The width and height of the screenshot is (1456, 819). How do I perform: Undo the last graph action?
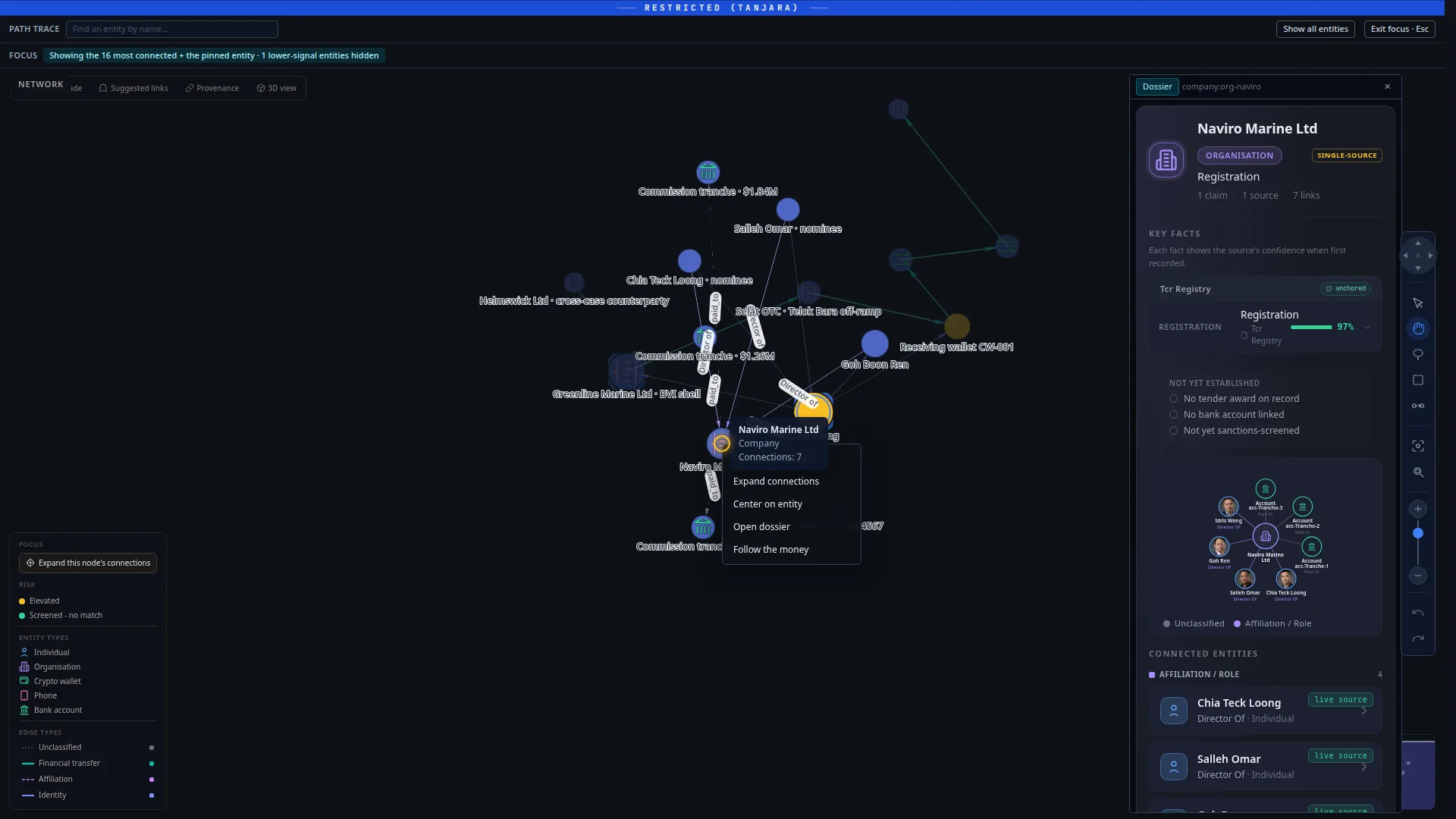click(1417, 613)
